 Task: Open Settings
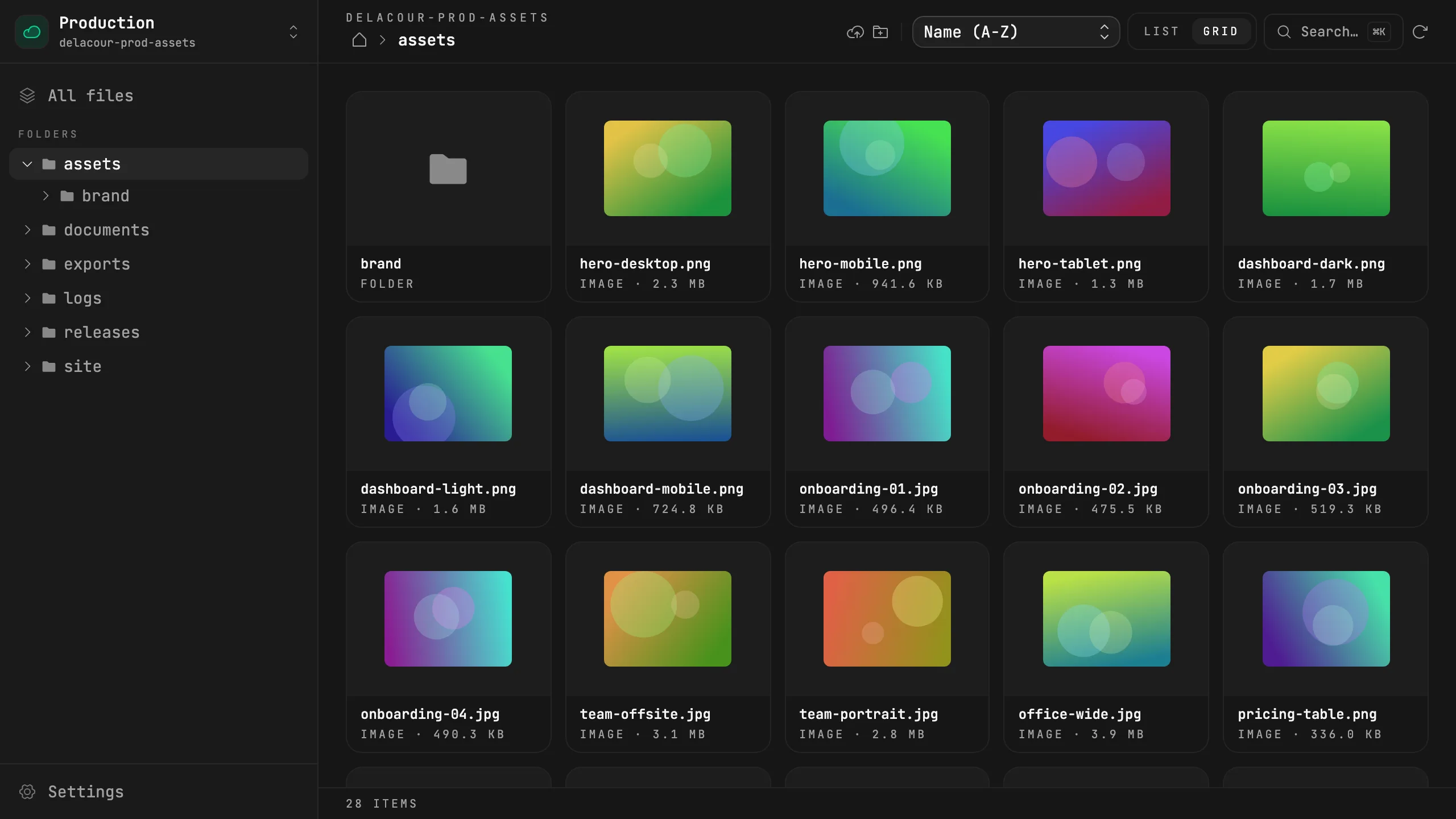pyautogui.click(x=159, y=792)
